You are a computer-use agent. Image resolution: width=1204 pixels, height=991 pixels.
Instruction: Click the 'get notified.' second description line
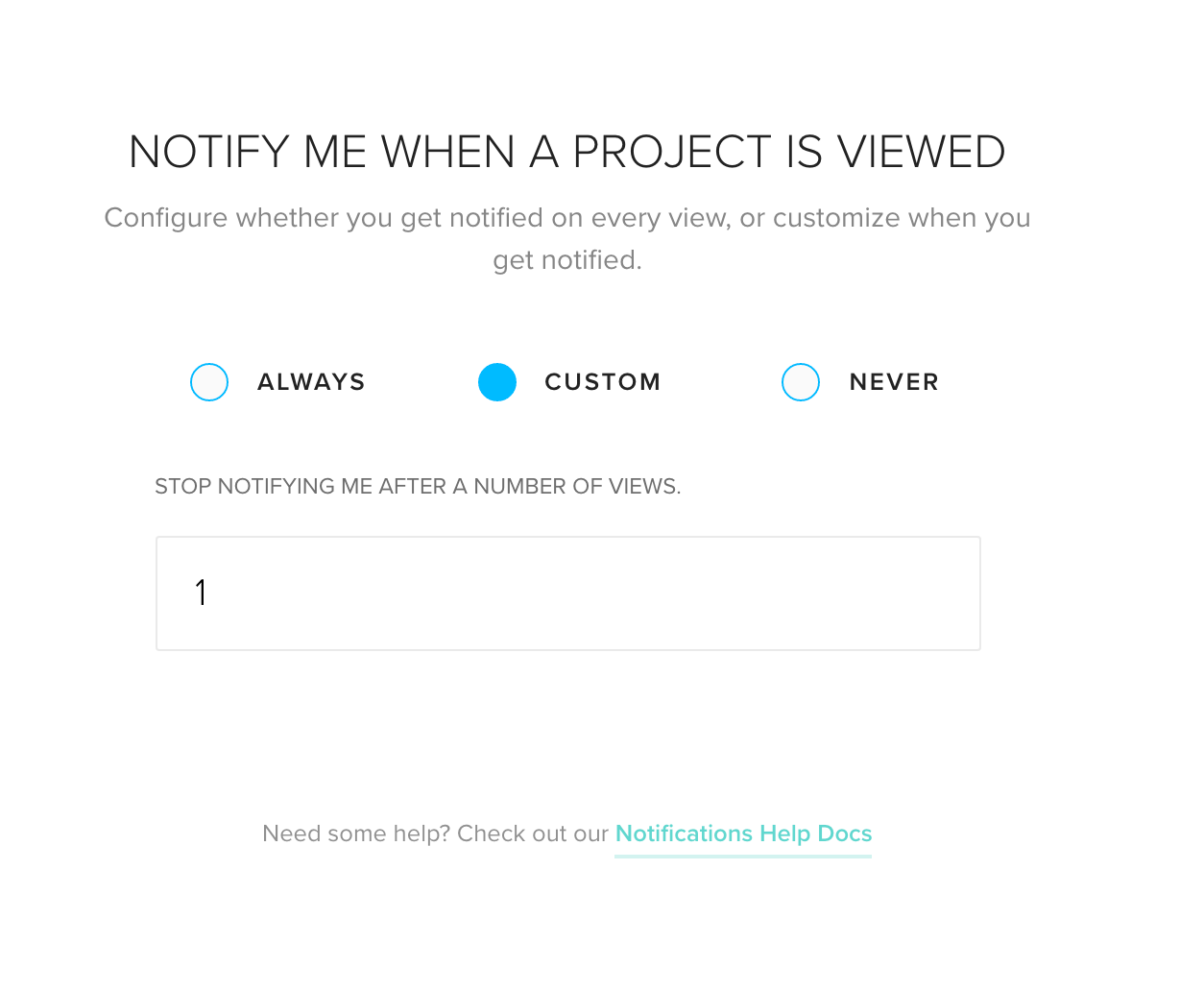tap(567, 260)
